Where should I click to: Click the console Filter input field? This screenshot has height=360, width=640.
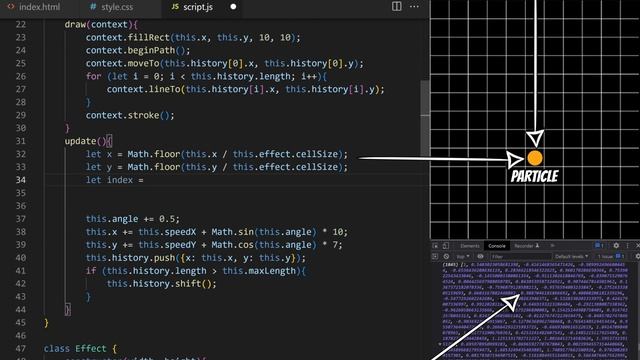pyautogui.click(x=521, y=256)
